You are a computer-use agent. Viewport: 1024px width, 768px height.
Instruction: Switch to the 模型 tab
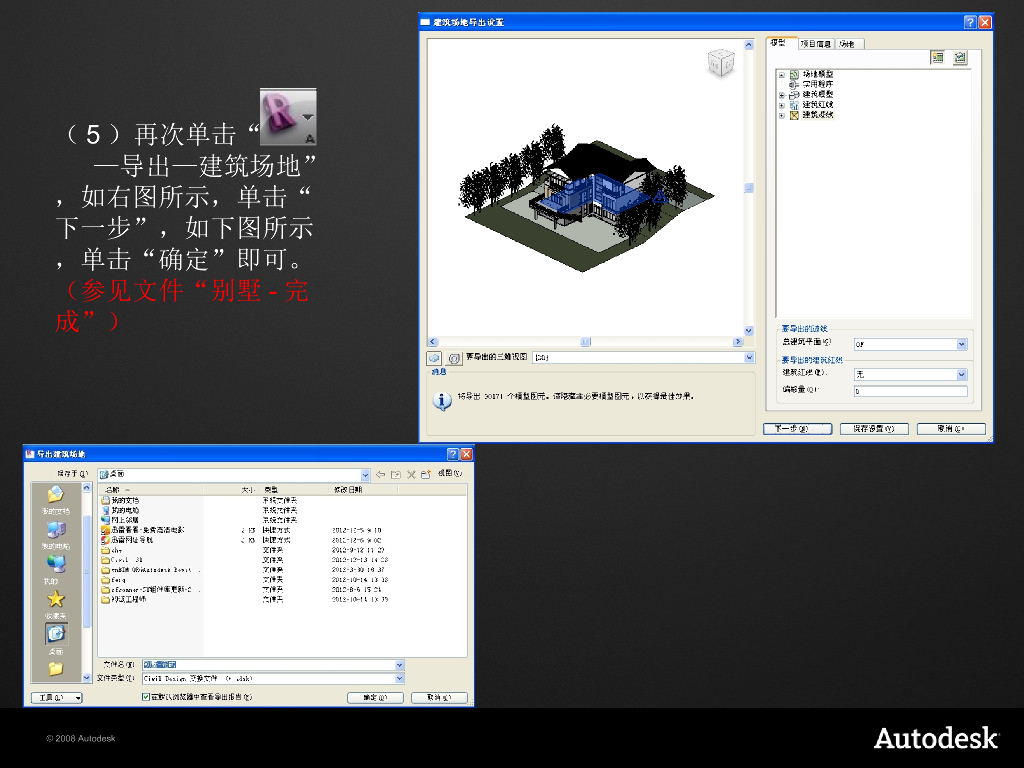click(781, 43)
